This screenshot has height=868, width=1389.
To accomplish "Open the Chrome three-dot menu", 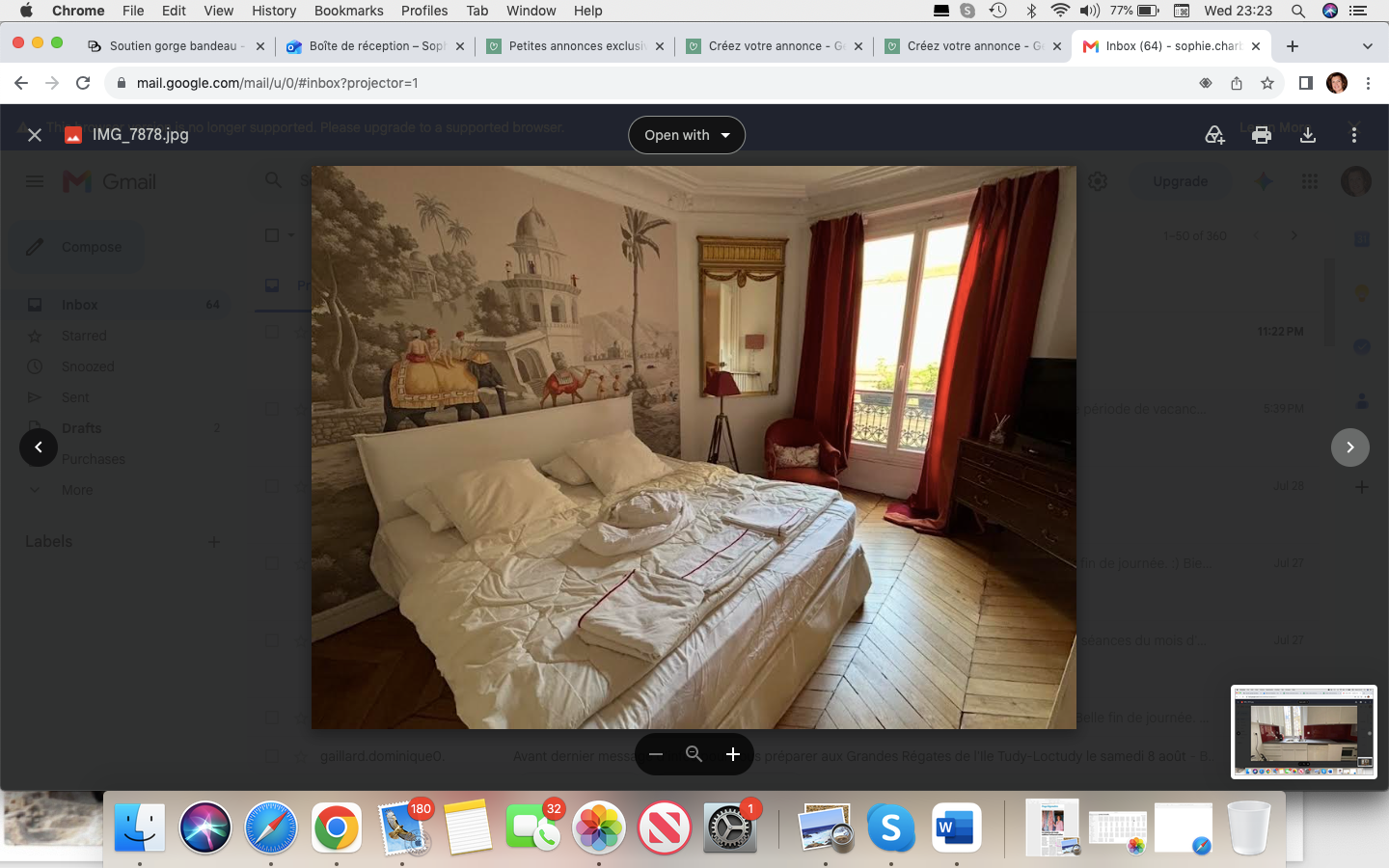I will pos(1368,83).
